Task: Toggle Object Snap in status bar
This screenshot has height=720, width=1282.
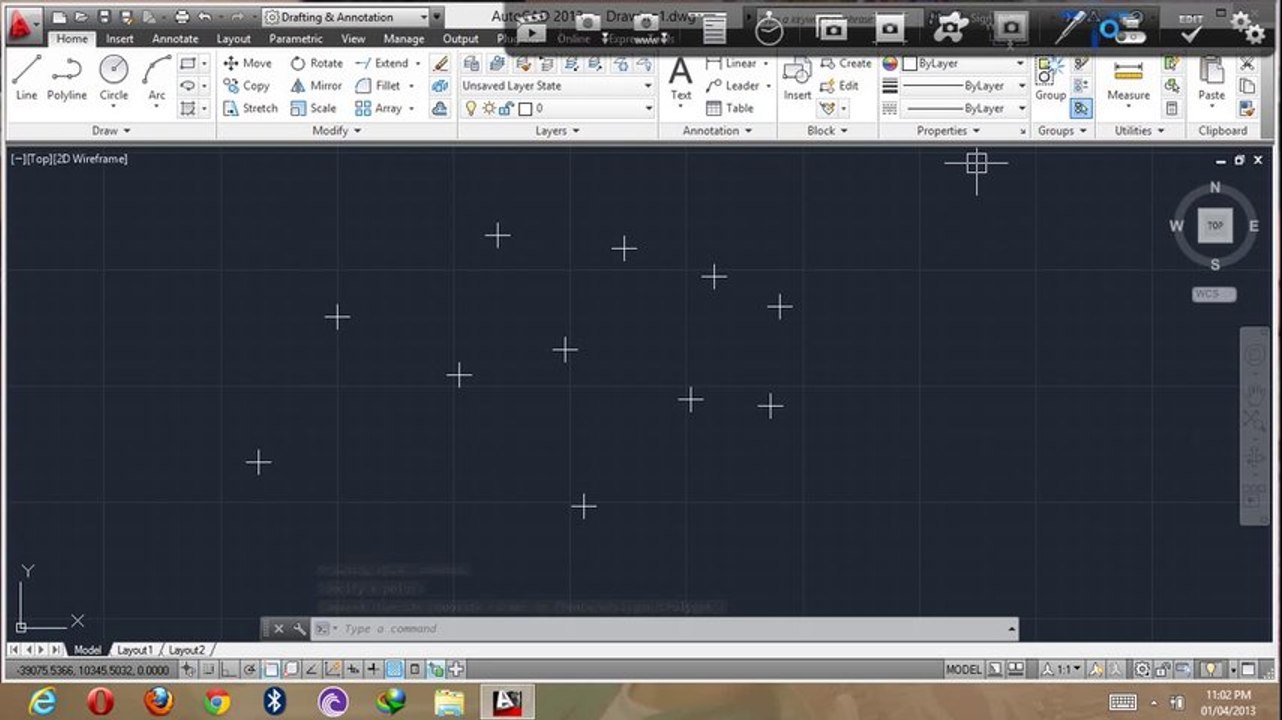Action: coord(271,669)
